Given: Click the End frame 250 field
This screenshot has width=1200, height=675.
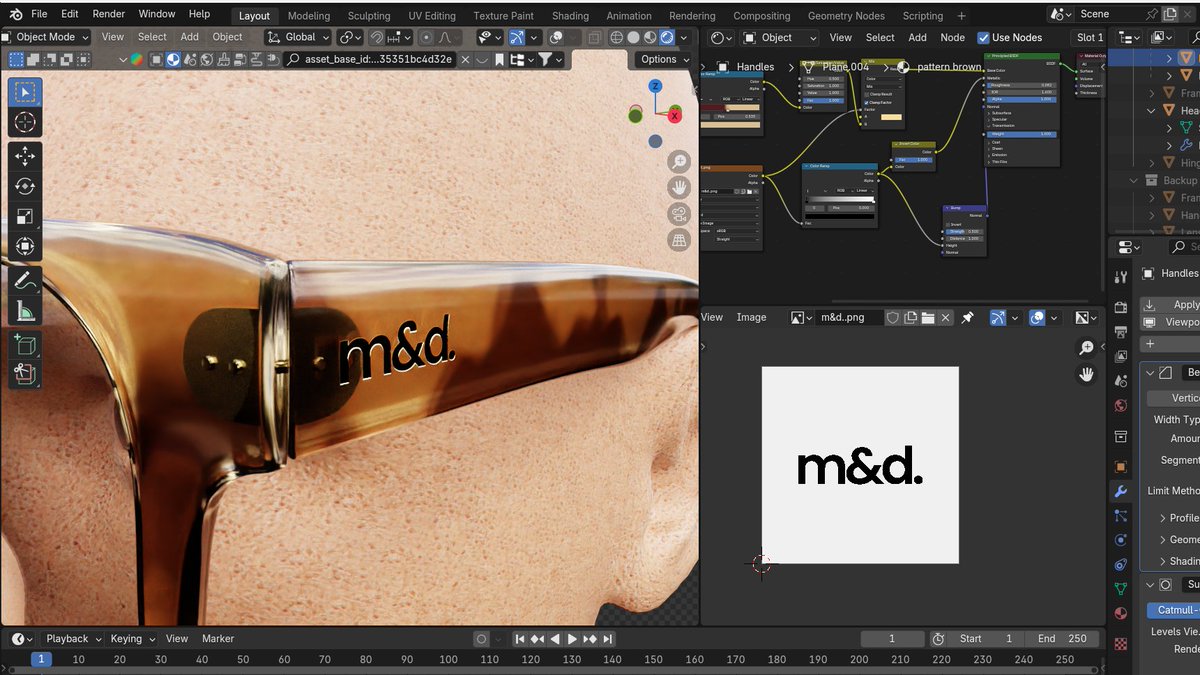Looking at the screenshot, I should [1062, 639].
